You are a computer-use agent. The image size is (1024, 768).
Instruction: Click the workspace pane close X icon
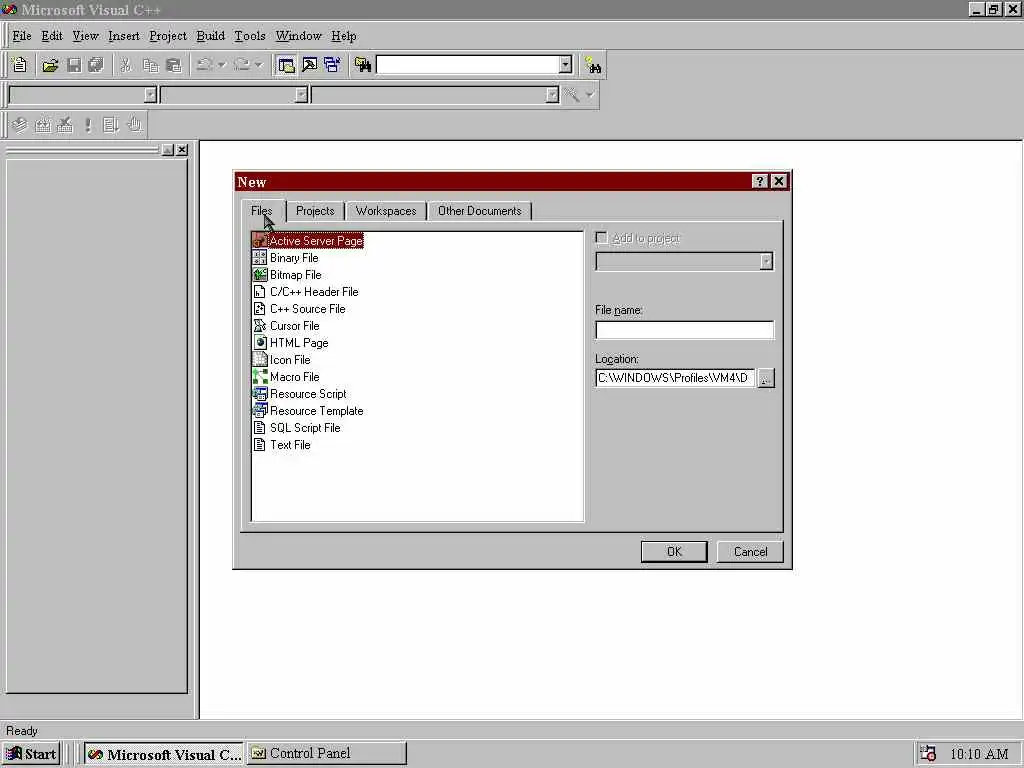pos(182,150)
